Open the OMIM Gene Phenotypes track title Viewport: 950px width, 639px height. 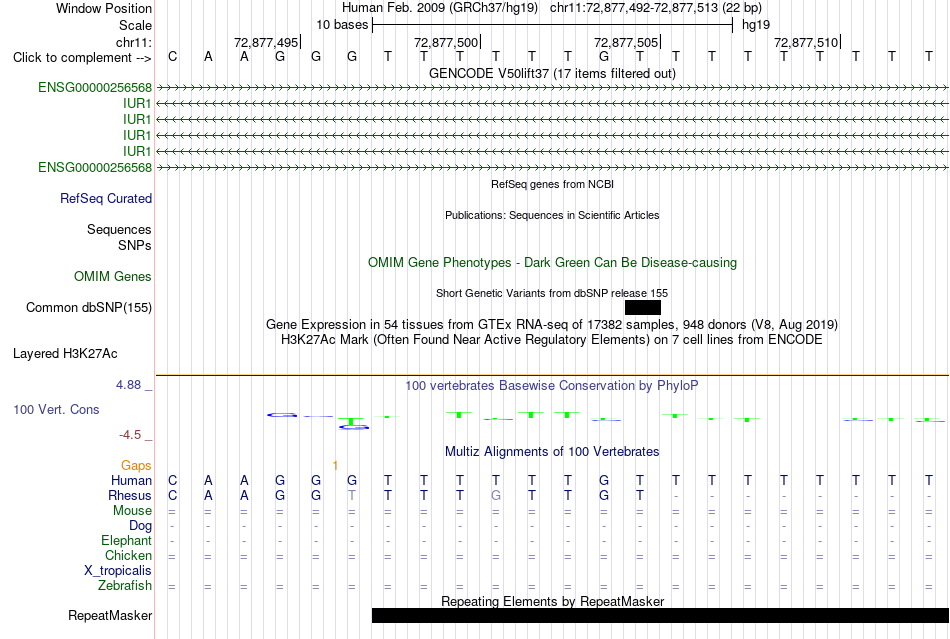tap(552, 262)
